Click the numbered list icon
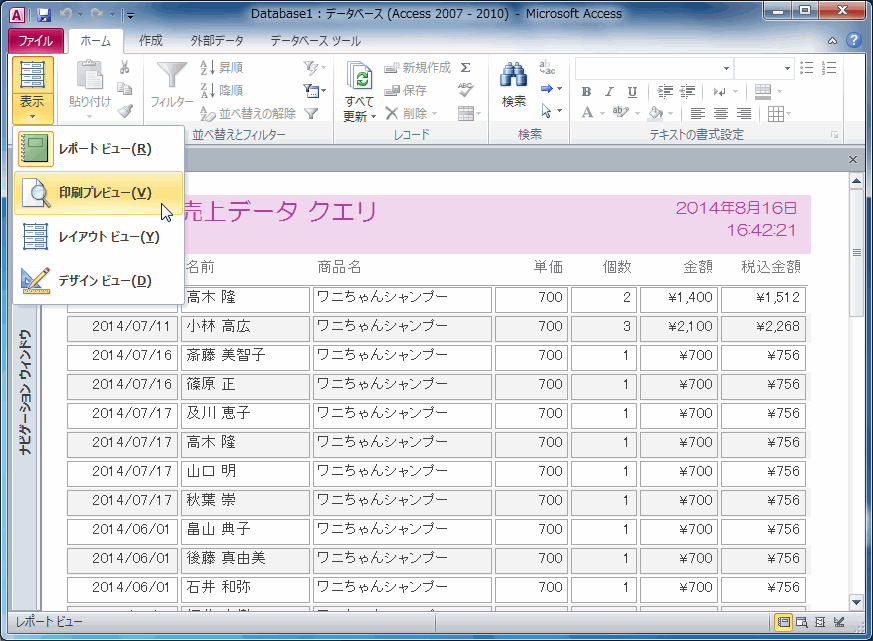Viewport: 873px width, 641px height. tap(829, 67)
